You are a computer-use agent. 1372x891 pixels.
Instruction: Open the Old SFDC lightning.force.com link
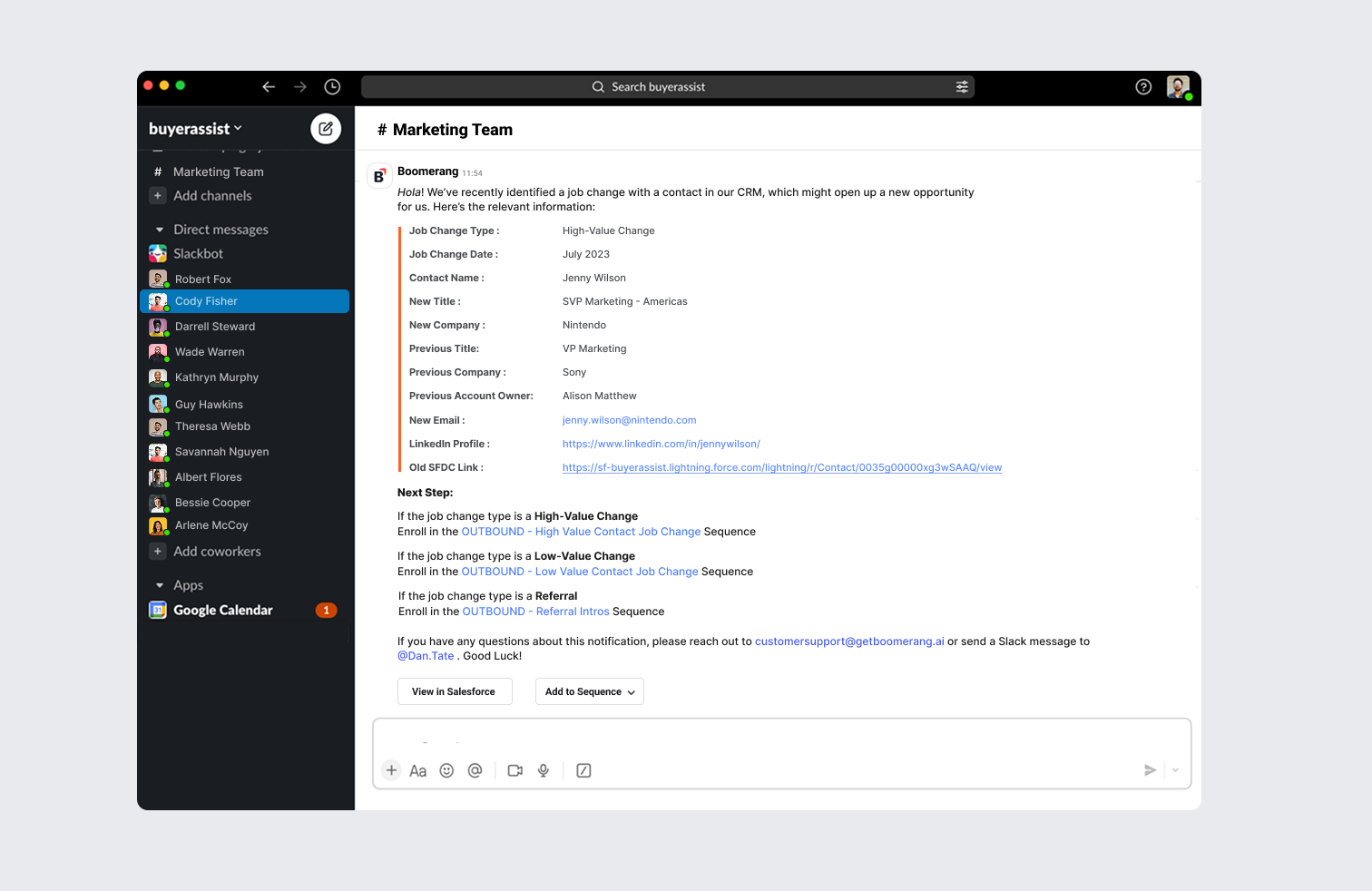pyautogui.click(x=782, y=467)
